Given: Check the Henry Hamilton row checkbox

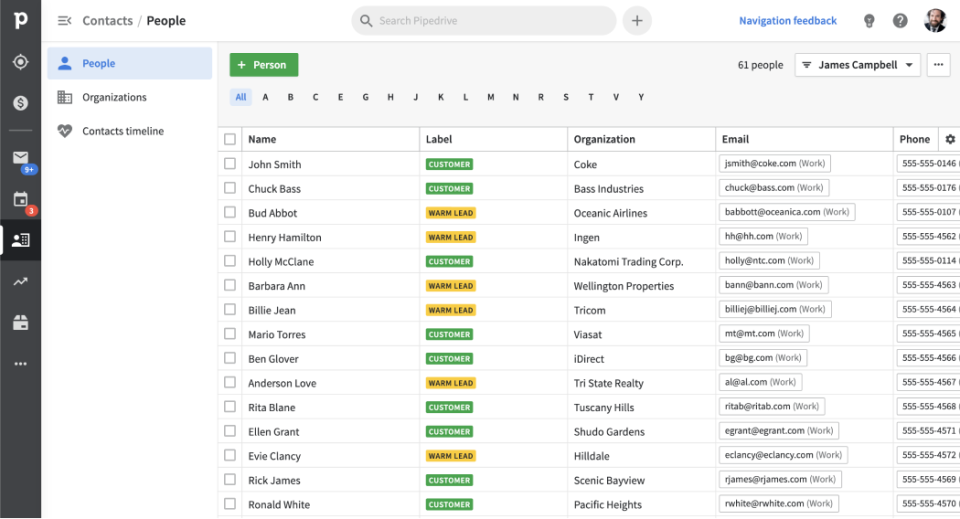Looking at the screenshot, I should [230, 236].
